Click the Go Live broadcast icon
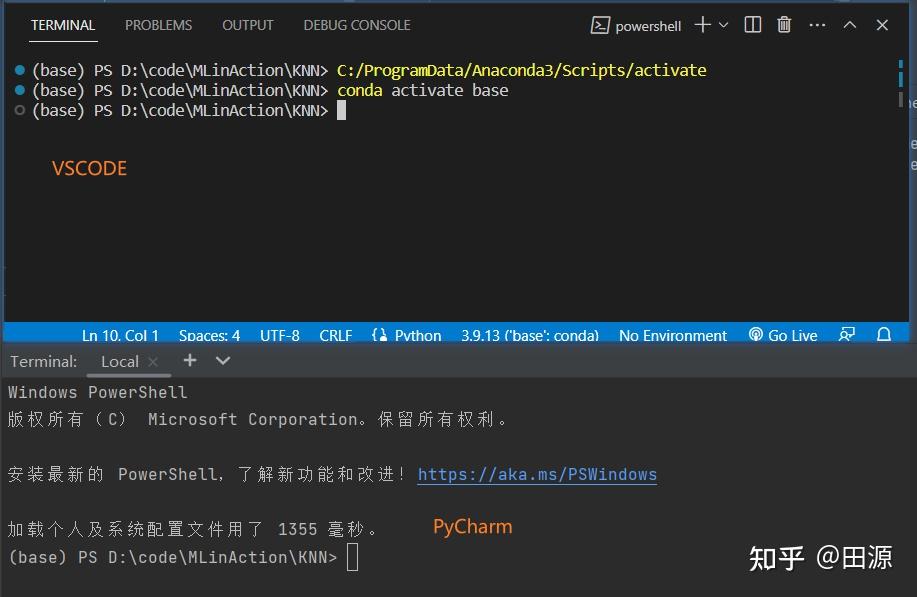 coord(757,335)
